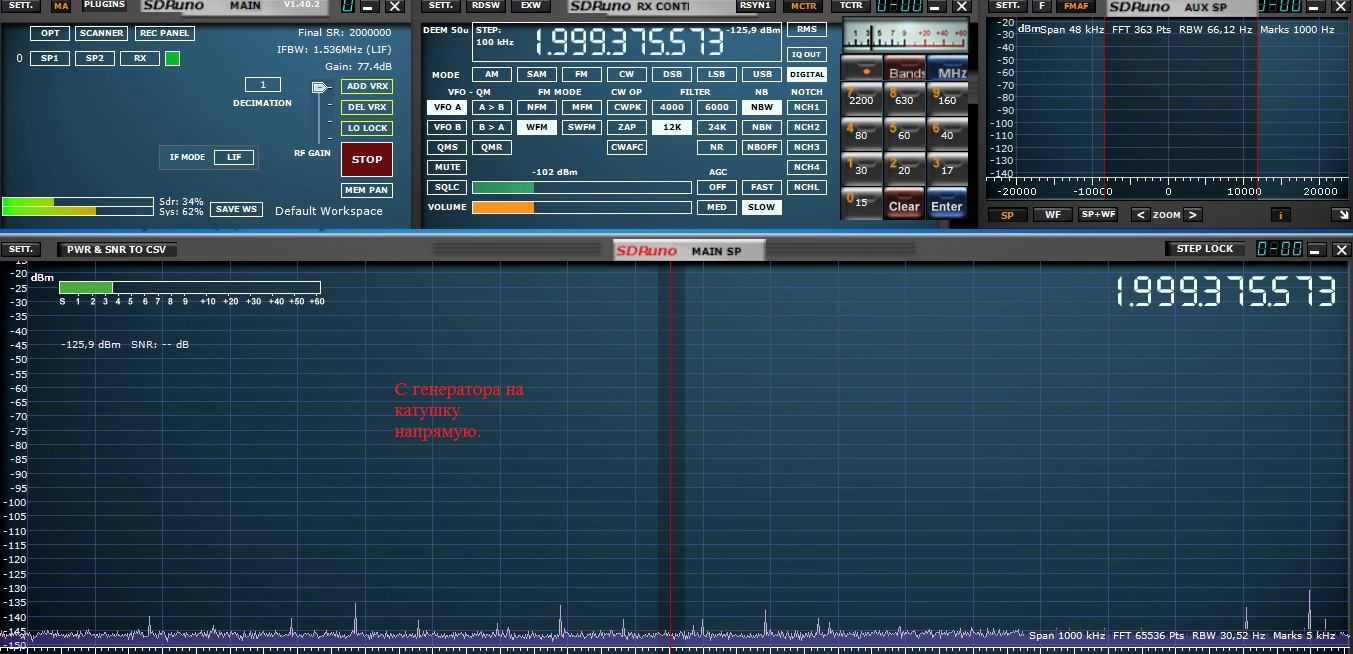The height and width of the screenshot is (654, 1353).
Task: Select WFM in FM MODE
Action: coord(537,127)
